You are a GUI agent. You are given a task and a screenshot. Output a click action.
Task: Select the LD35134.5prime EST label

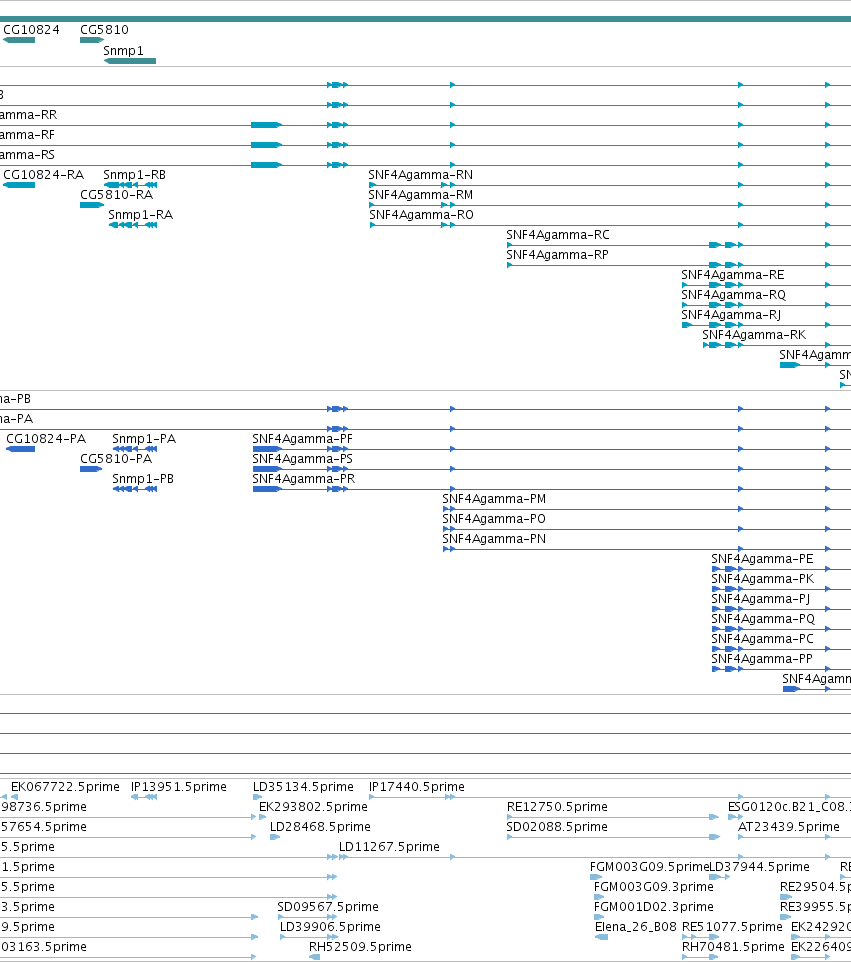[303, 787]
